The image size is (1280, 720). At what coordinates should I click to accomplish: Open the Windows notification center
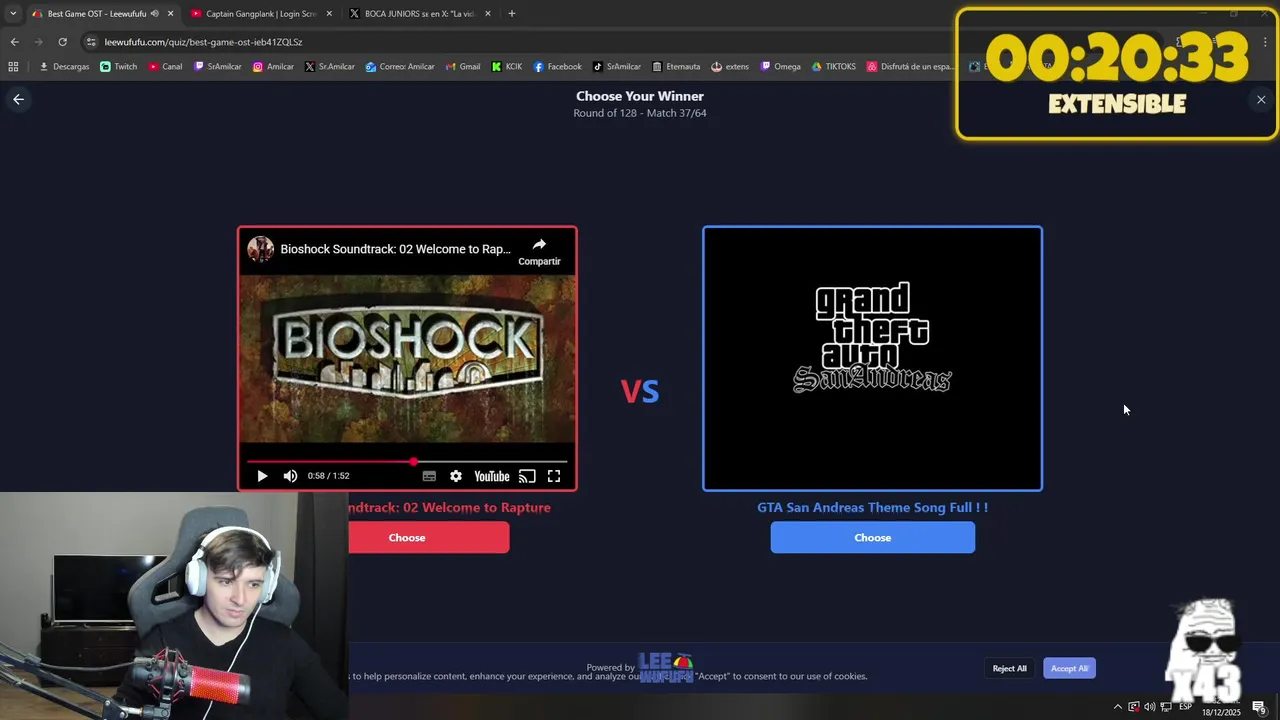coord(1258,707)
